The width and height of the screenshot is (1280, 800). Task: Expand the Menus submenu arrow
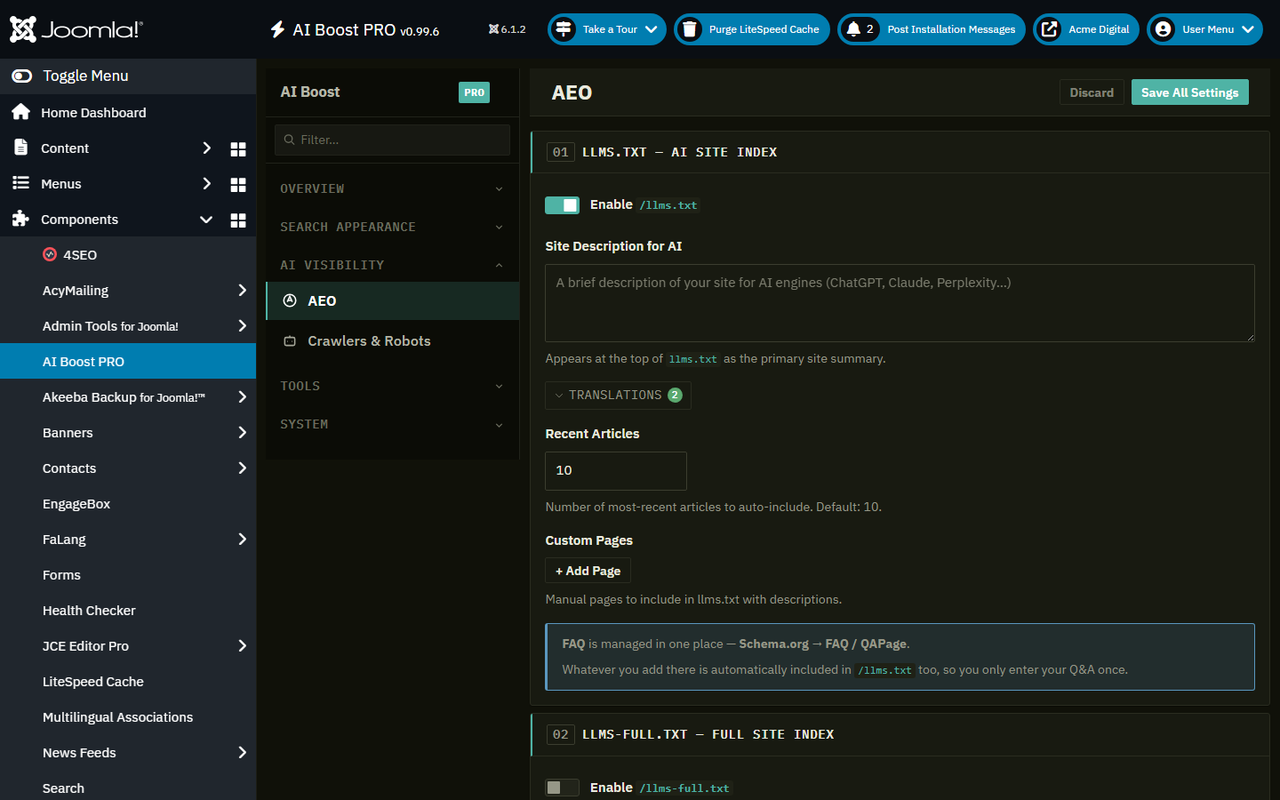207,183
